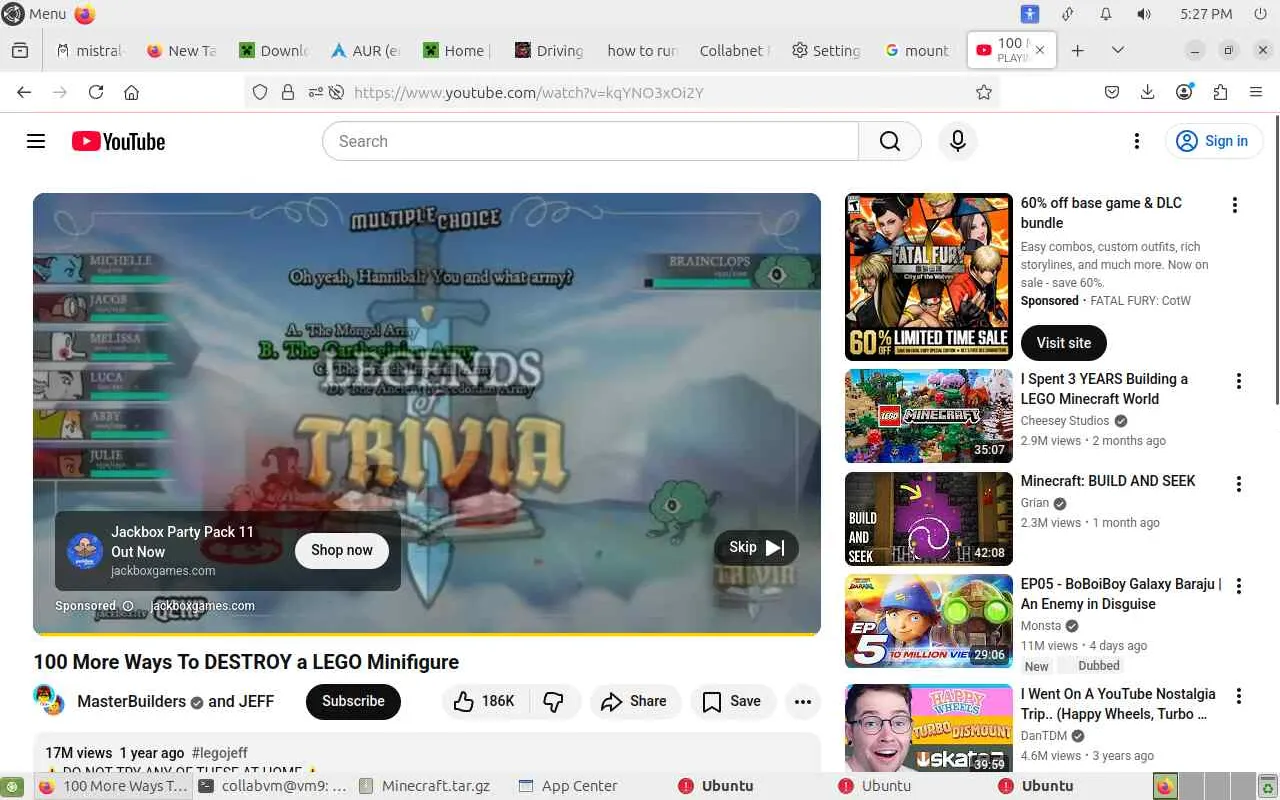Expand the list all tabs chevron
Viewport: 1280px width, 800px height.
click(1118, 50)
